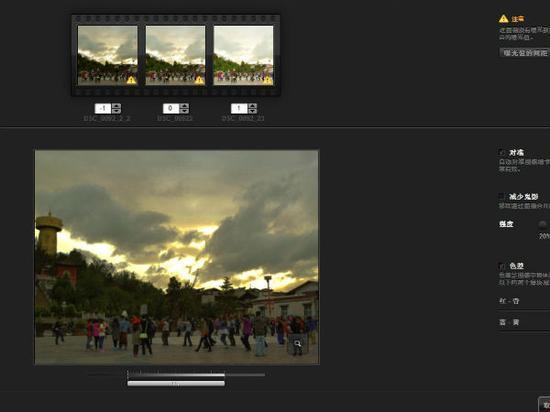Toggle the 对准 alignment checkbox
The image size is (550, 412).
[502, 153]
